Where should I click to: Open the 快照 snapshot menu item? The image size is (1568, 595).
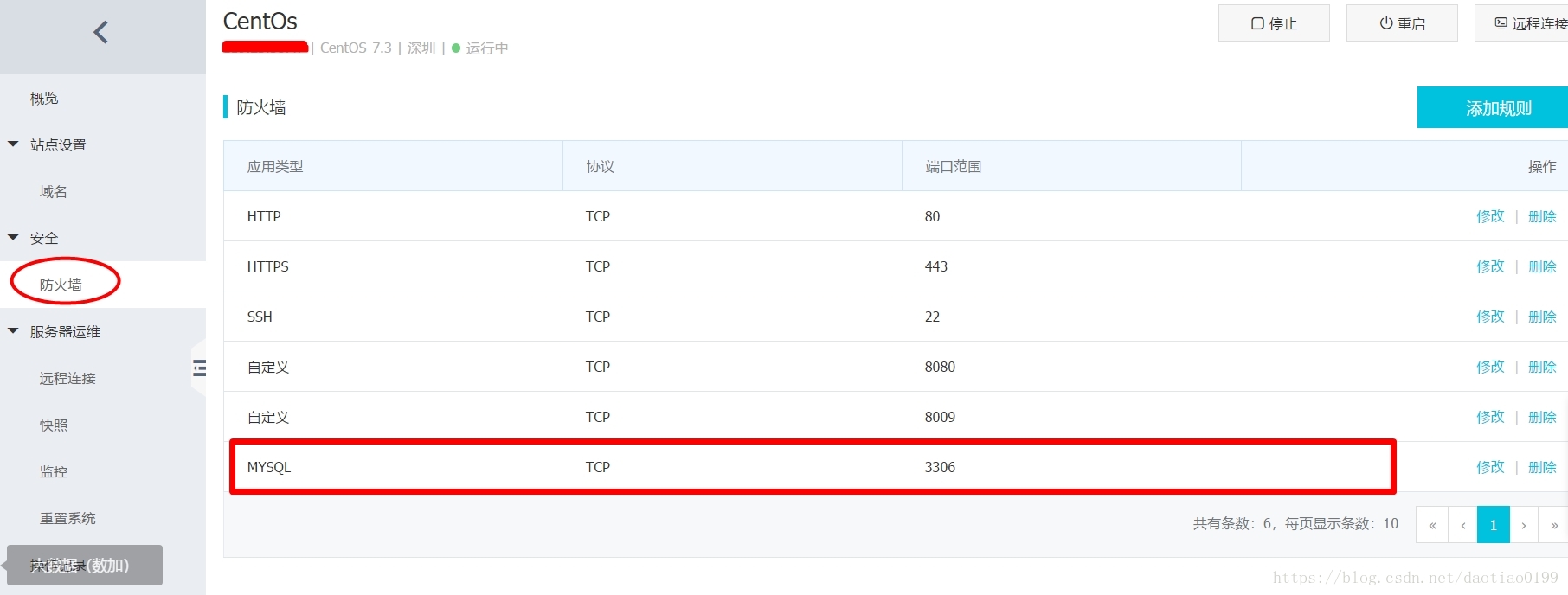[x=53, y=425]
